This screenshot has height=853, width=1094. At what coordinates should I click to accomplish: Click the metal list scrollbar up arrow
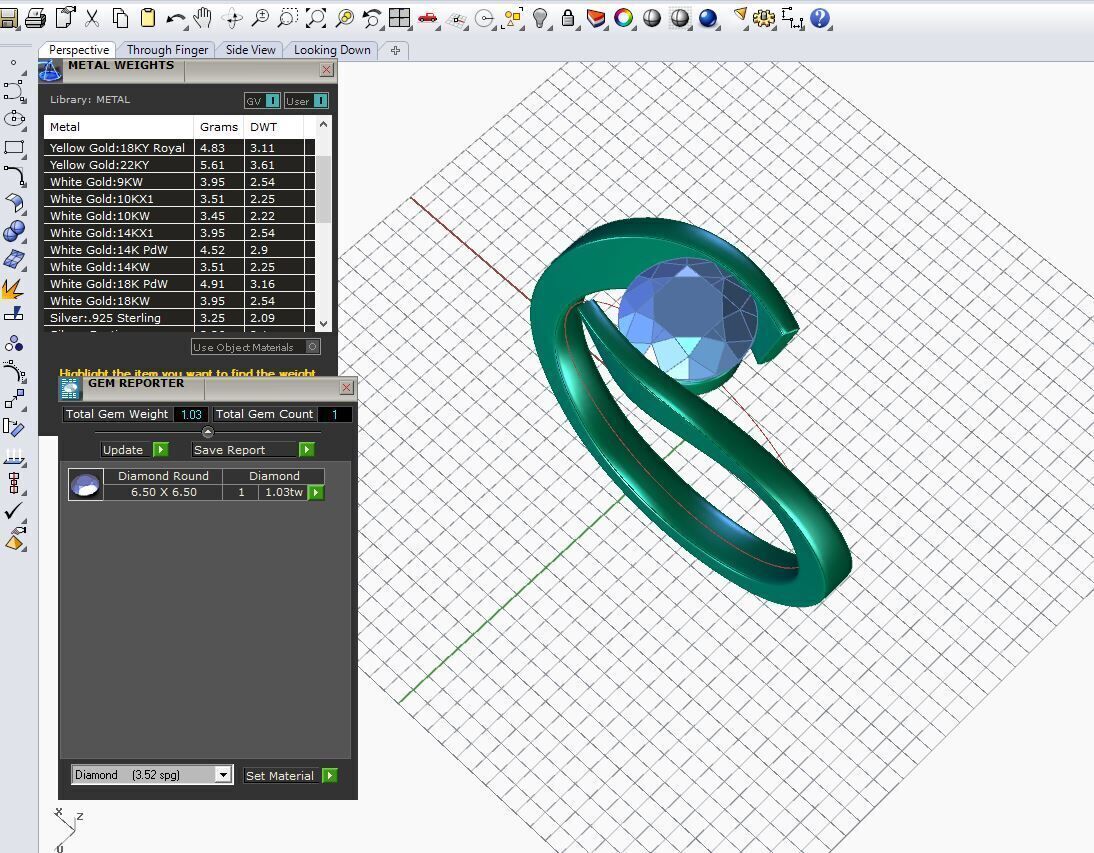(x=323, y=124)
